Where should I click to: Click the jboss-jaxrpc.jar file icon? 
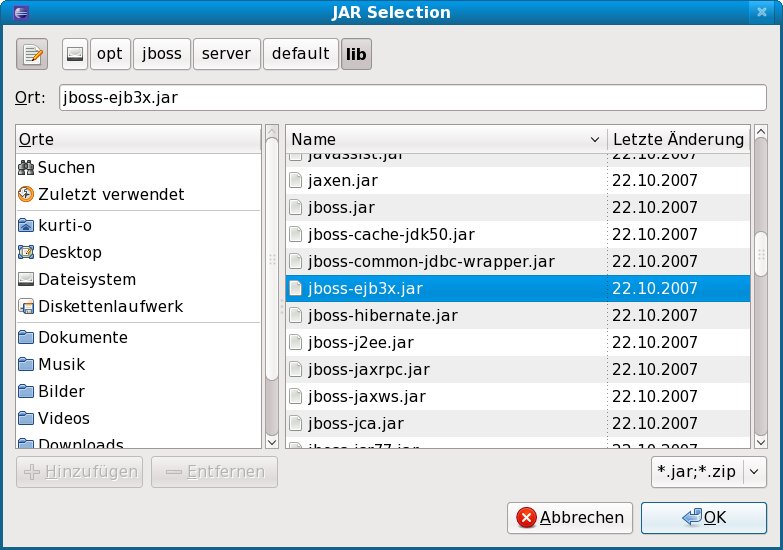[296, 369]
